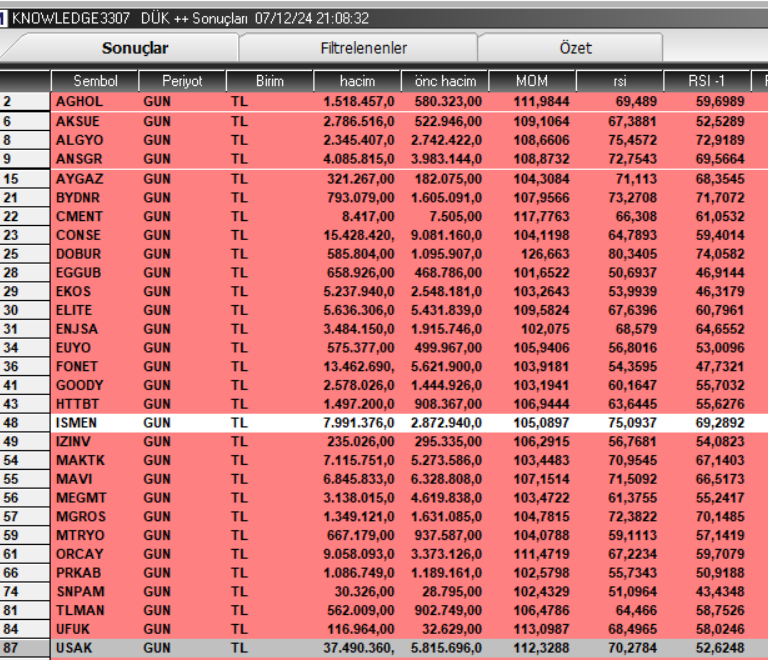Click RSI -1 value 43,4348
Image resolution: width=768 pixels, height=660 pixels.
pyautogui.click(x=720, y=591)
